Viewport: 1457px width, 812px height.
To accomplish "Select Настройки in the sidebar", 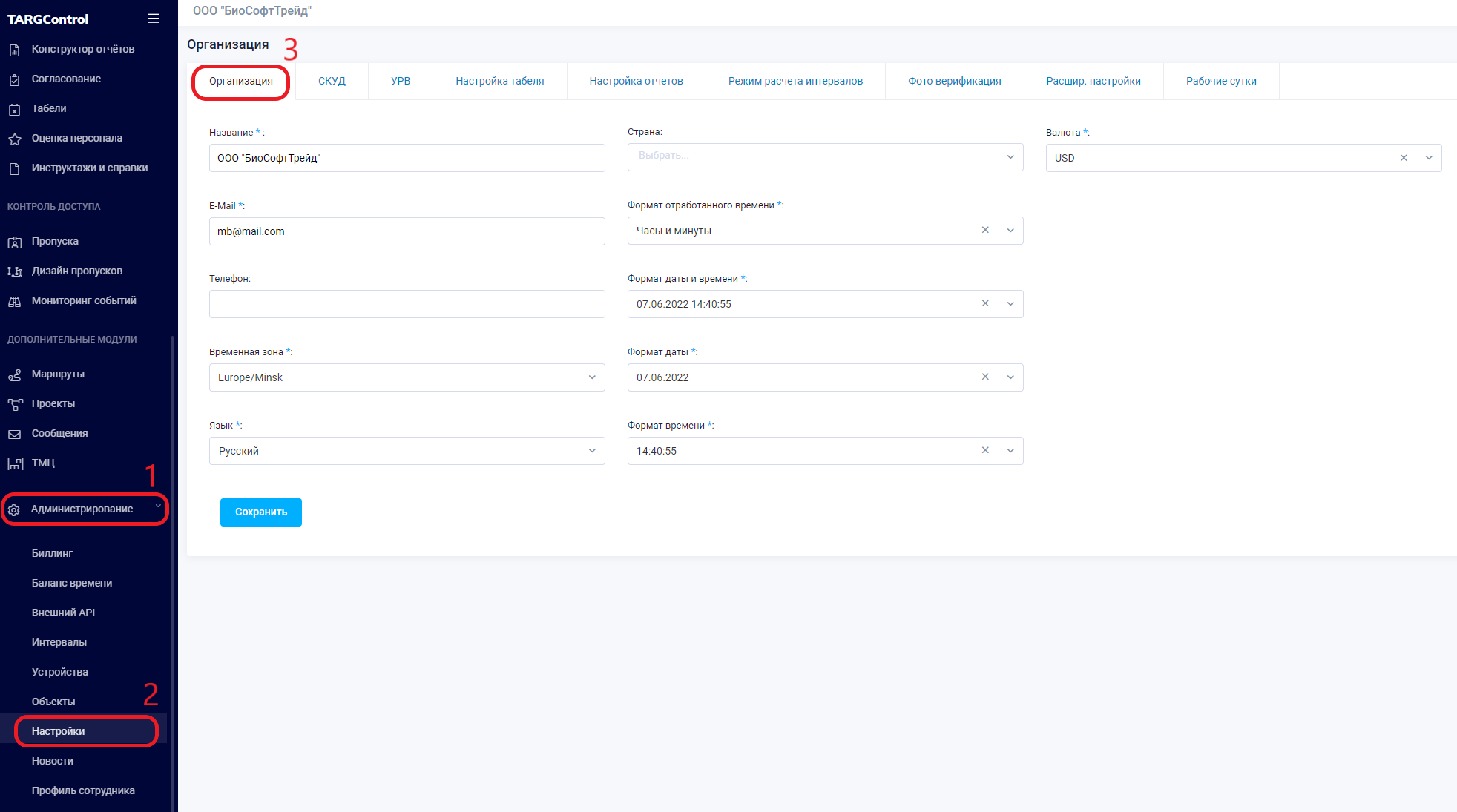I will coord(59,732).
